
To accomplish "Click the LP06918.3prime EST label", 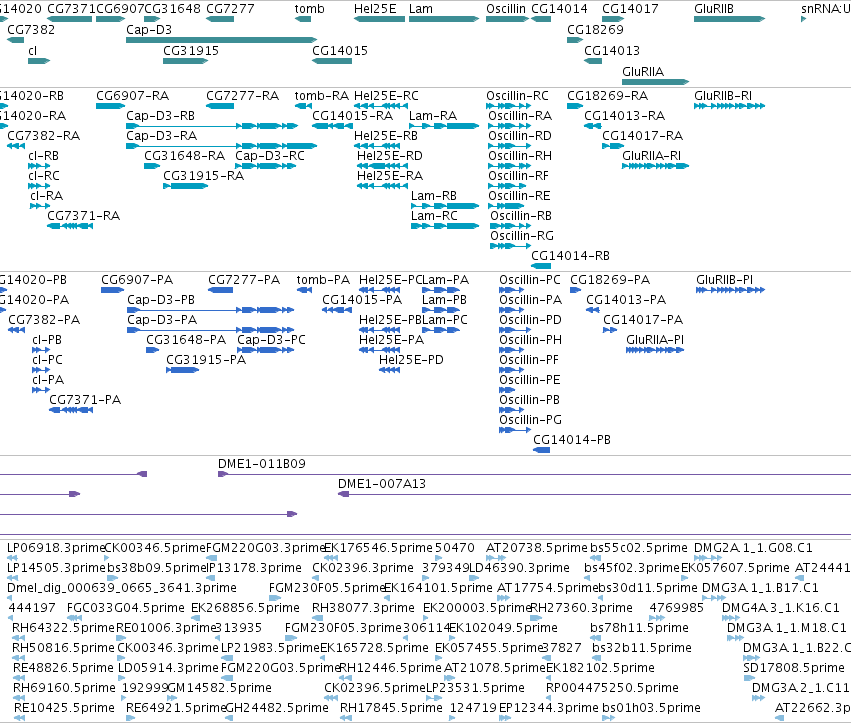I will [55, 548].
